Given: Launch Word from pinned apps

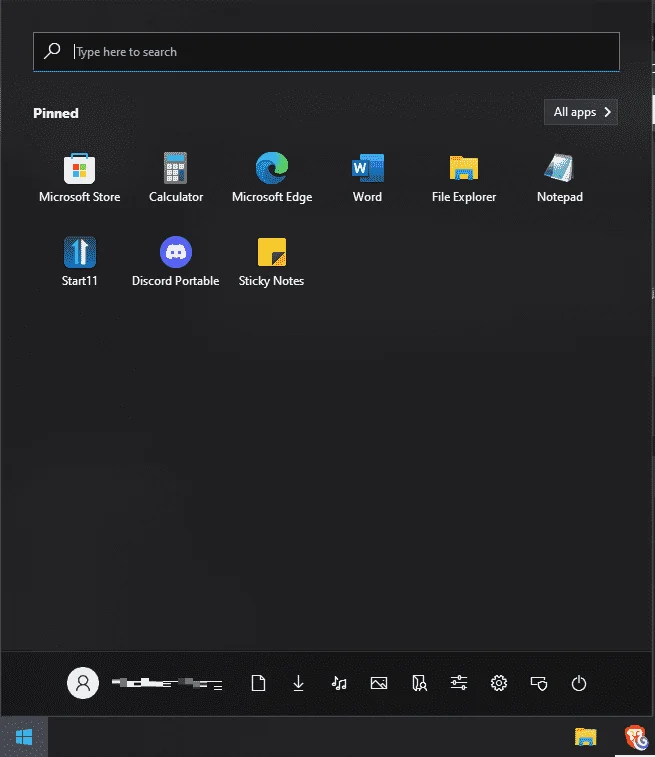Looking at the screenshot, I should click(x=367, y=178).
